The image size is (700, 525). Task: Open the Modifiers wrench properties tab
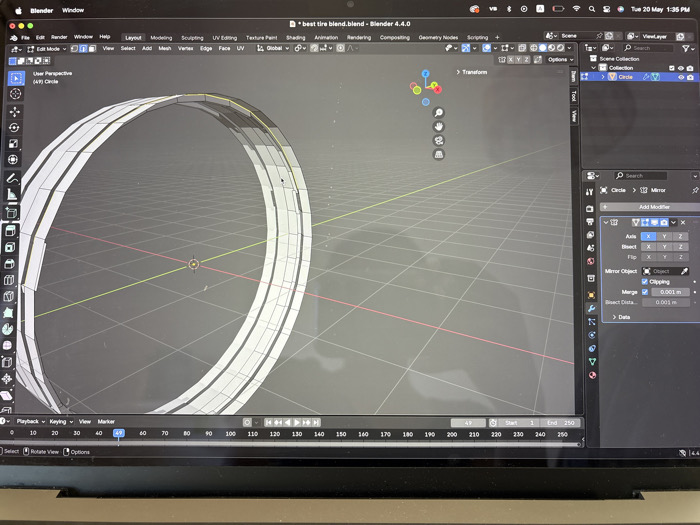pos(592,308)
